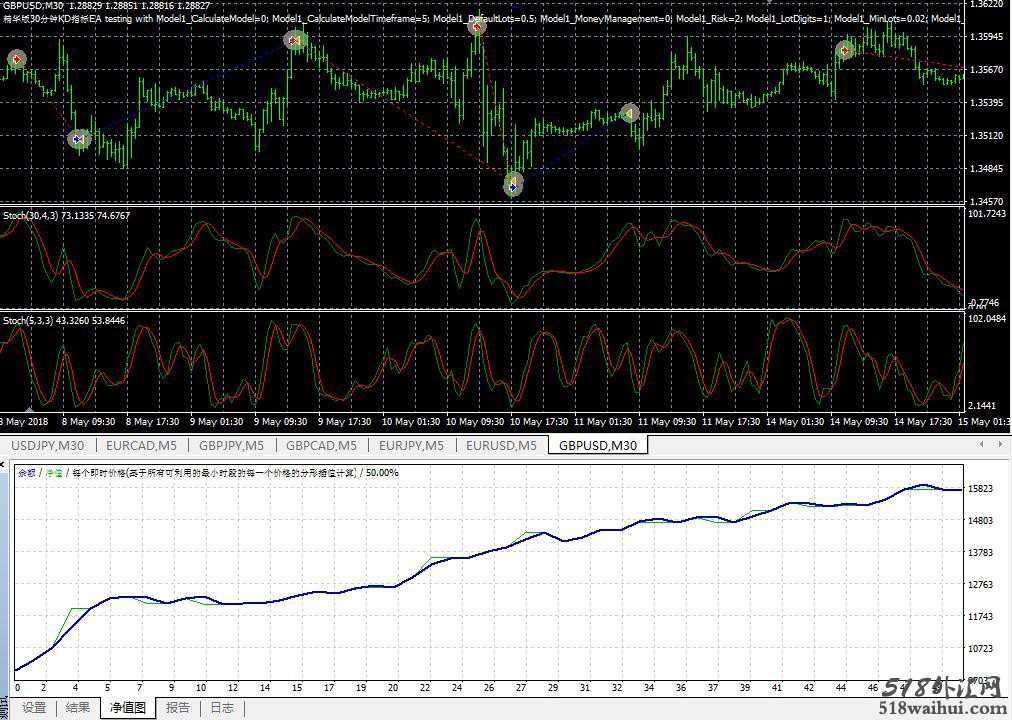The width and height of the screenshot is (1012, 720).
Task: Open the GBPJPY,M5 chart tab
Action: (231, 445)
